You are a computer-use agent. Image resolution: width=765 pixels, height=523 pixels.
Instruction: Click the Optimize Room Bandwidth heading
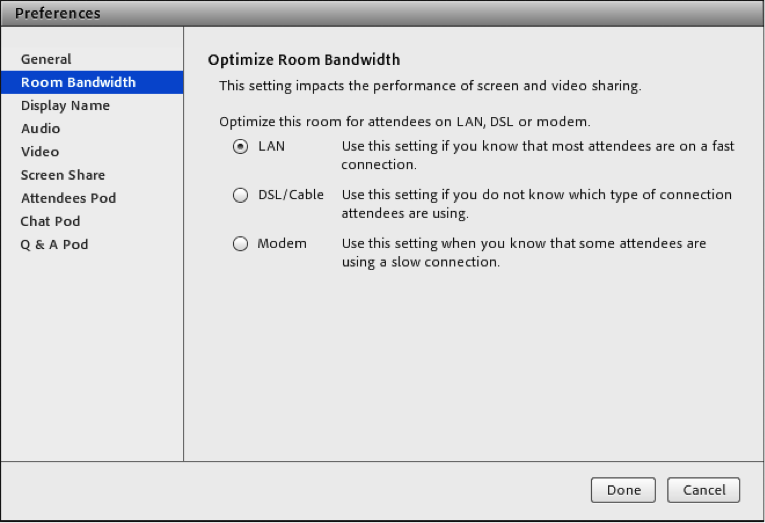tap(303, 60)
